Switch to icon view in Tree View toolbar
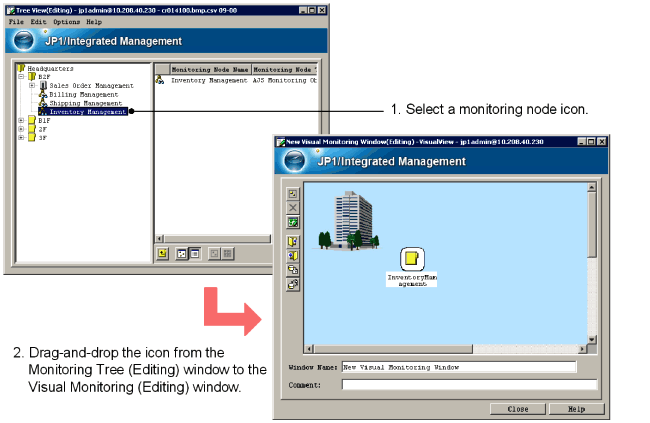650x423 pixels. pos(182,253)
